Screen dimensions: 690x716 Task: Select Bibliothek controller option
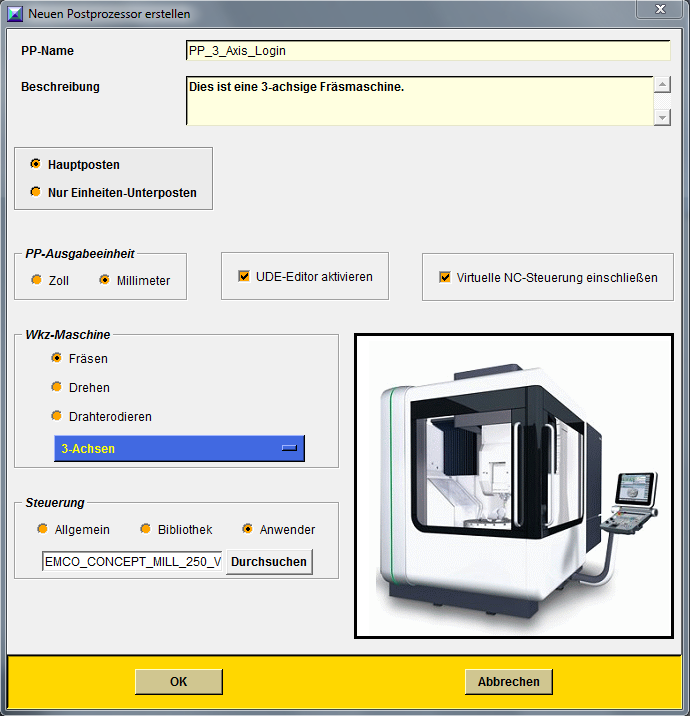(x=145, y=529)
